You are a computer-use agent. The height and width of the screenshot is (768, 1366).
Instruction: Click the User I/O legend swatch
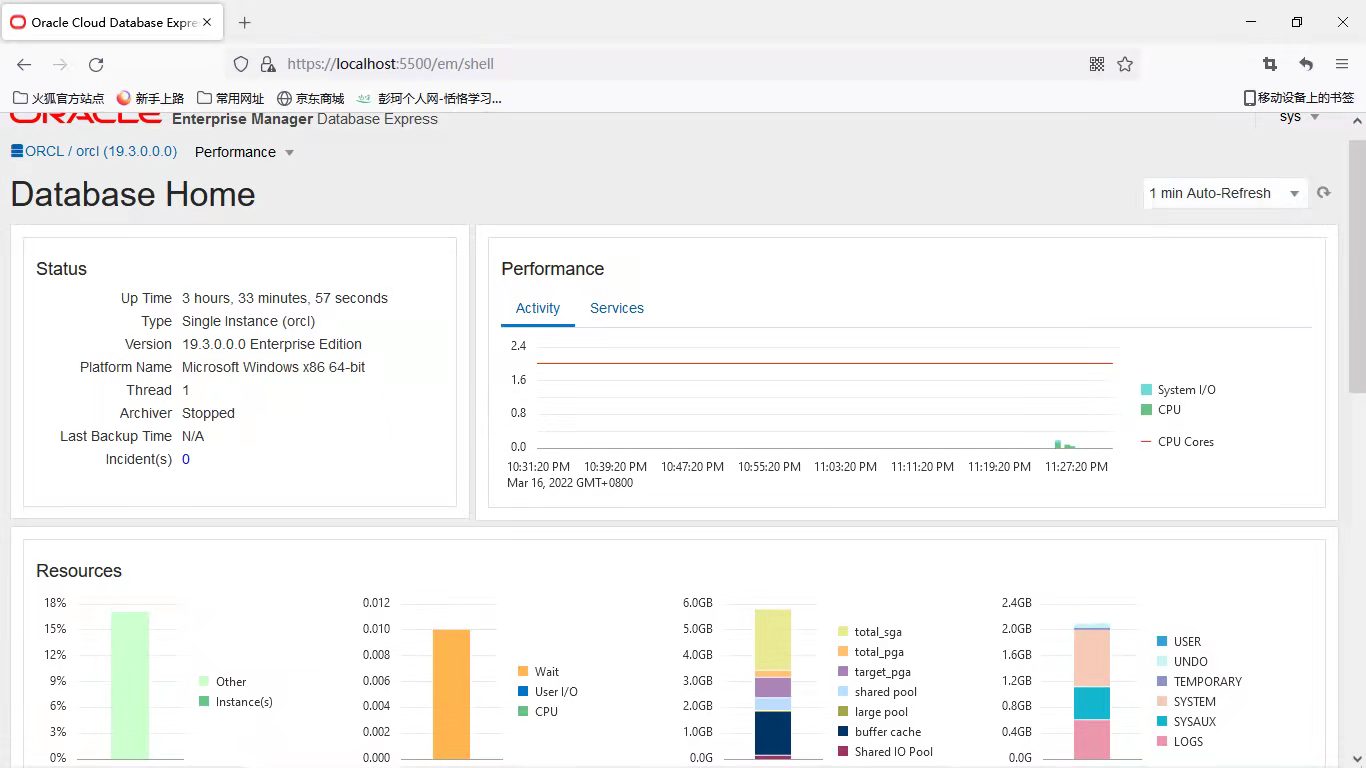click(x=523, y=692)
